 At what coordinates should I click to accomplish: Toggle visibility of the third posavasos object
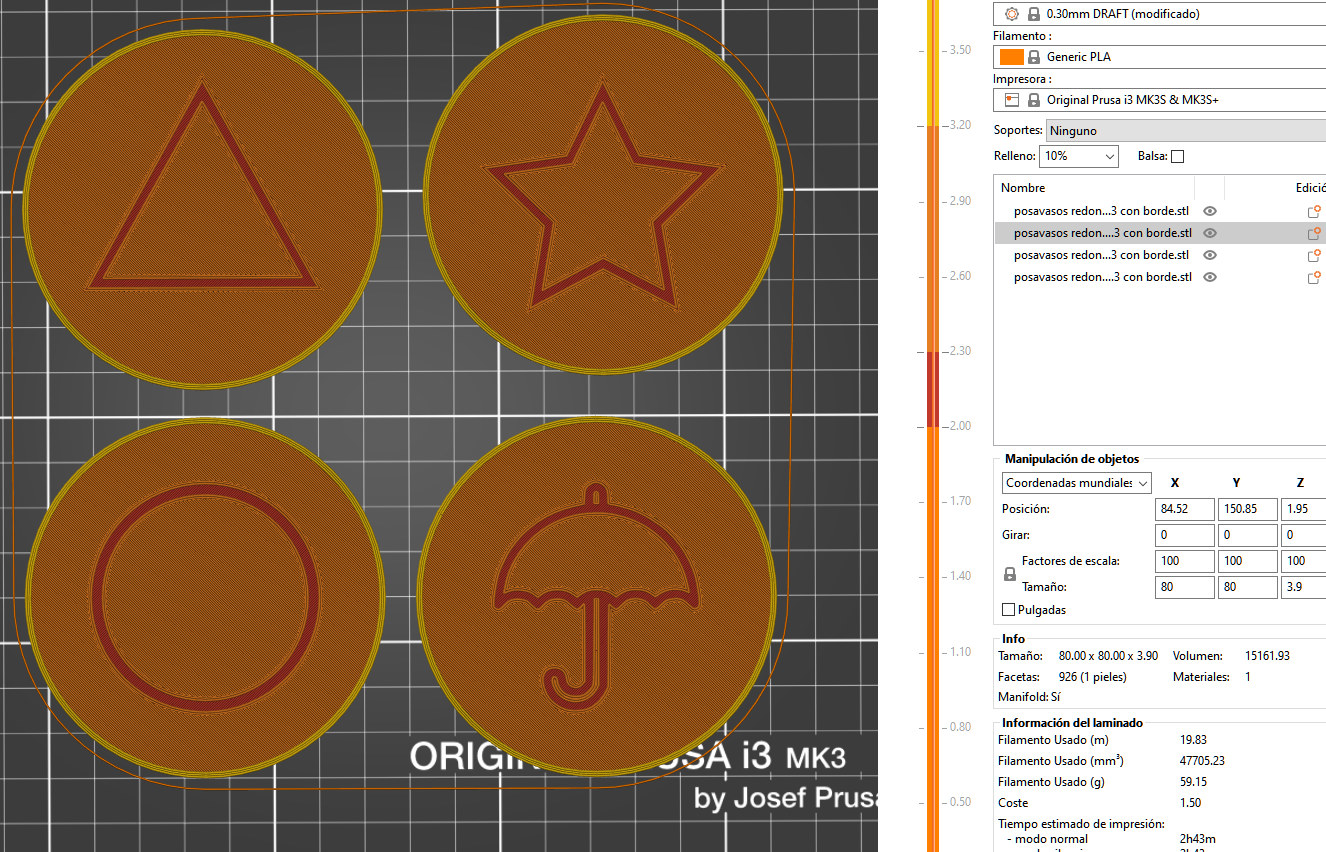pos(1210,255)
